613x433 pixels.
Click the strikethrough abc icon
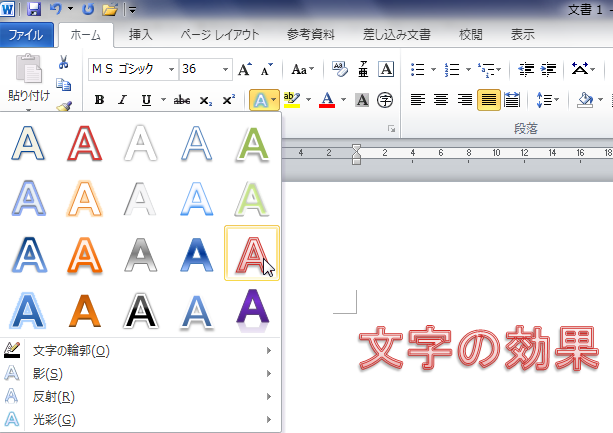181,100
